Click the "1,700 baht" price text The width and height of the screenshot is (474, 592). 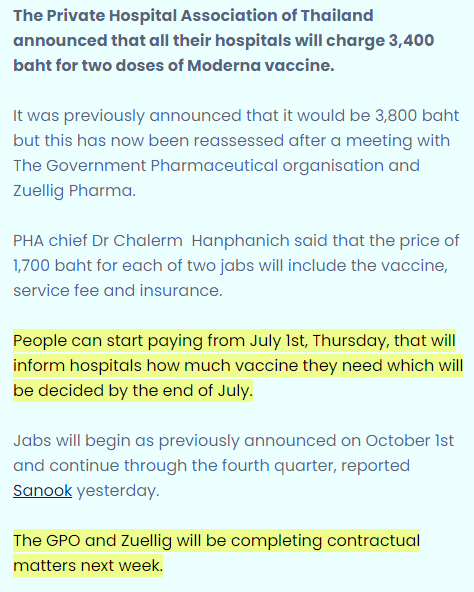52,265
